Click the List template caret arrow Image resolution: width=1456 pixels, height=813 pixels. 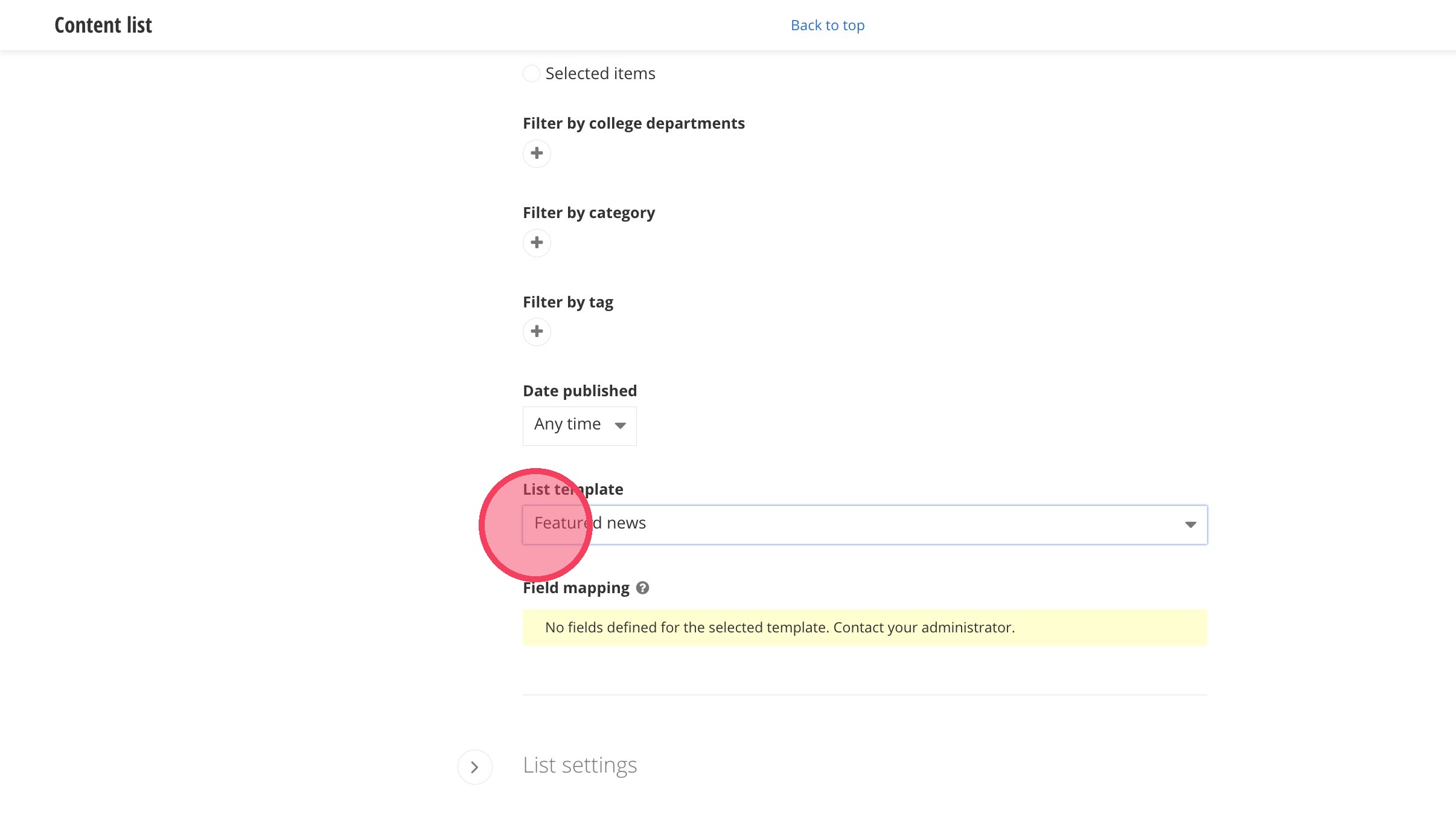click(1190, 524)
